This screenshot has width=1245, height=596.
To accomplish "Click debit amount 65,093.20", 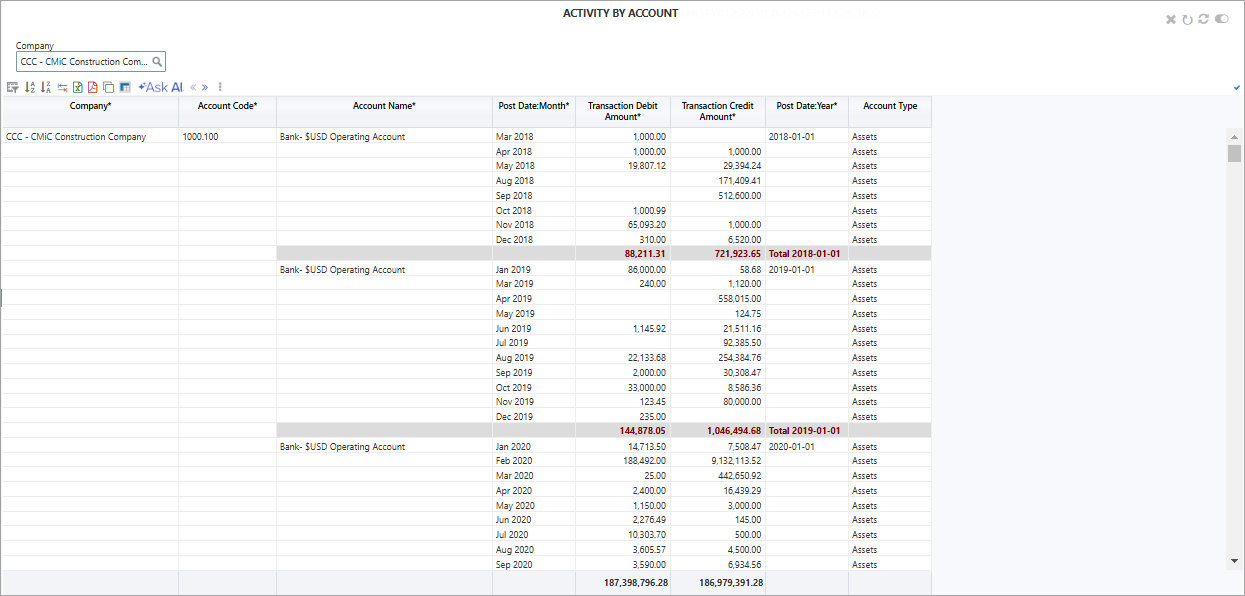I will (x=647, y=225).
